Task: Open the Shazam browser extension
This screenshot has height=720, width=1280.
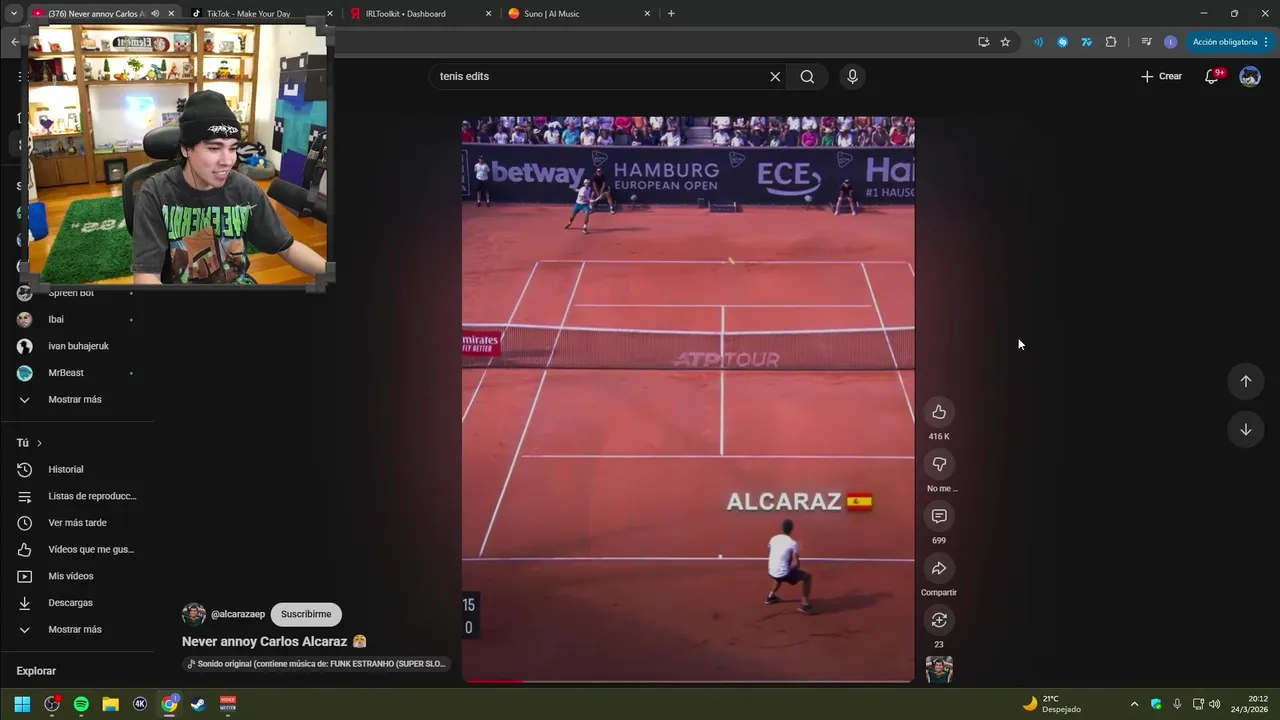Action: (x=1062, y=42)
